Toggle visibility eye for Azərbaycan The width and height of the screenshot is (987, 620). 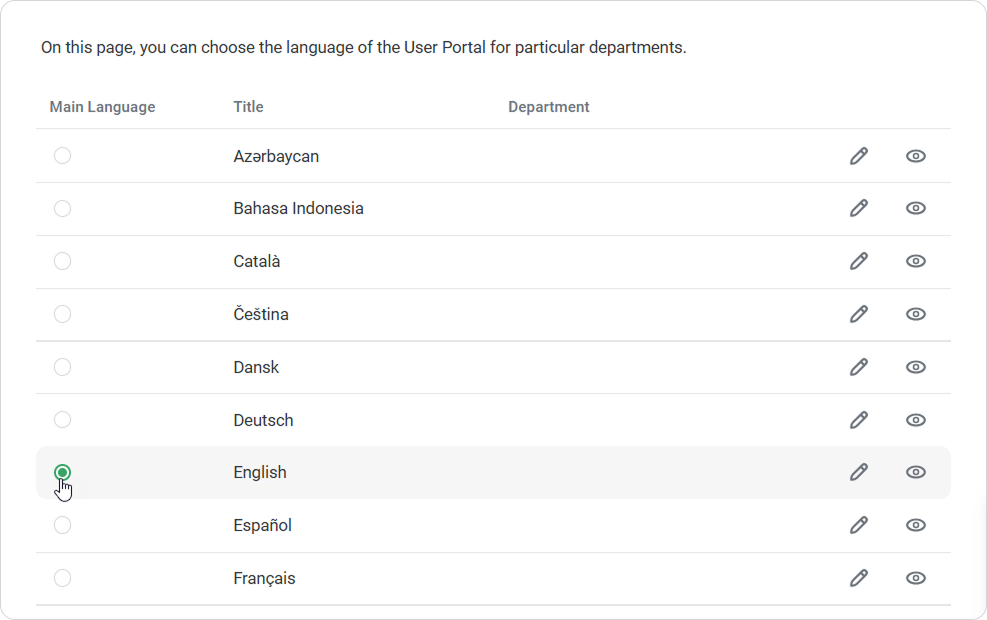click(915, 156)
